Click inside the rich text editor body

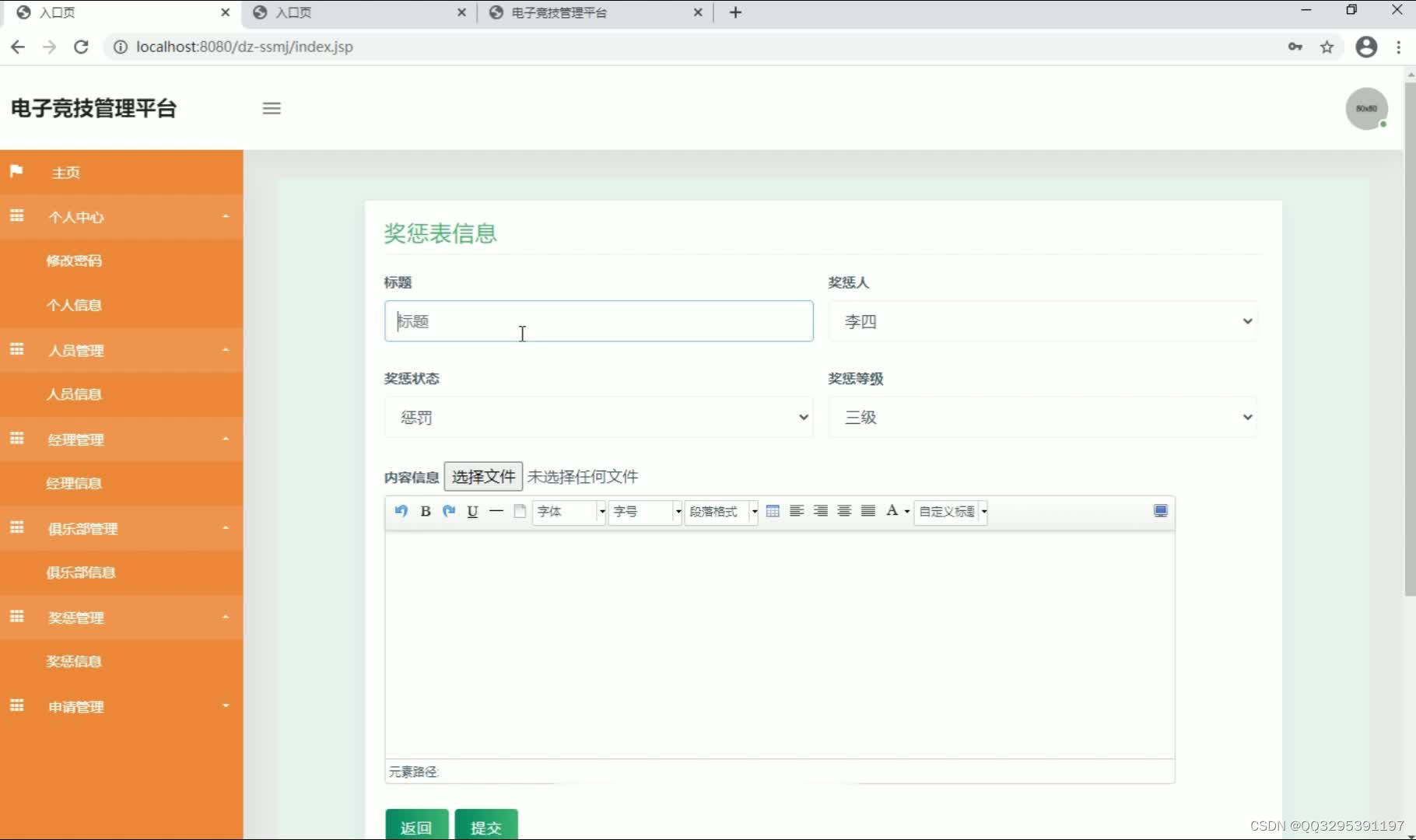point(780,644)
